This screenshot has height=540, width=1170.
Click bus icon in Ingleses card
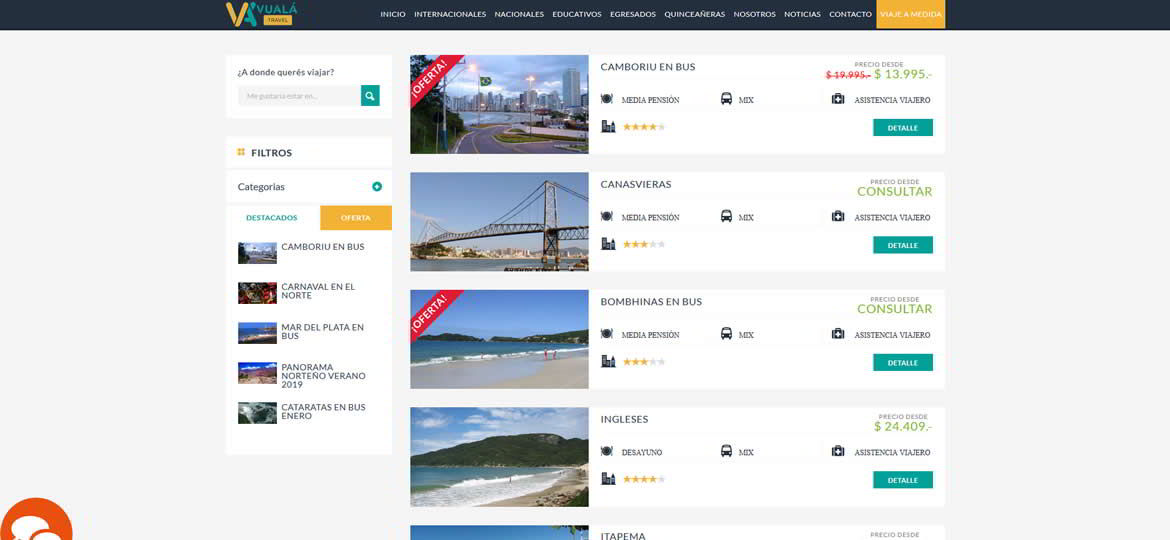pos(726,451)
